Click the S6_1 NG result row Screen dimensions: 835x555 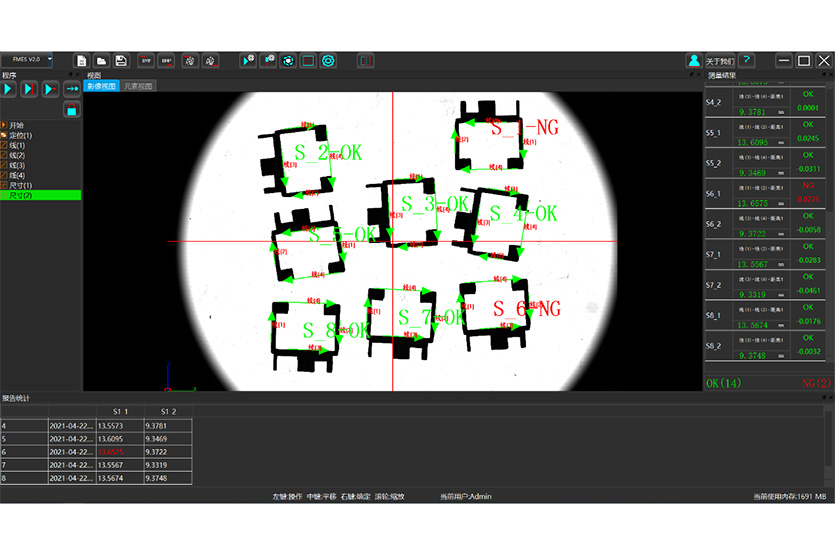tap(768, 194)
